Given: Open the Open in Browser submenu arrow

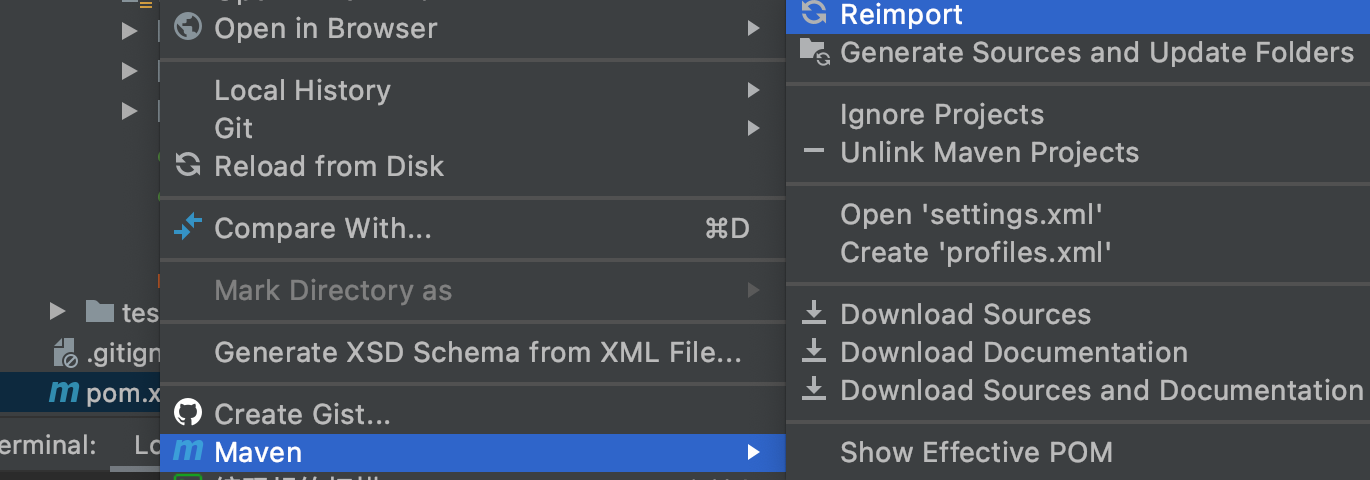Looking at the screenshot, I should [x=753, y=28].
